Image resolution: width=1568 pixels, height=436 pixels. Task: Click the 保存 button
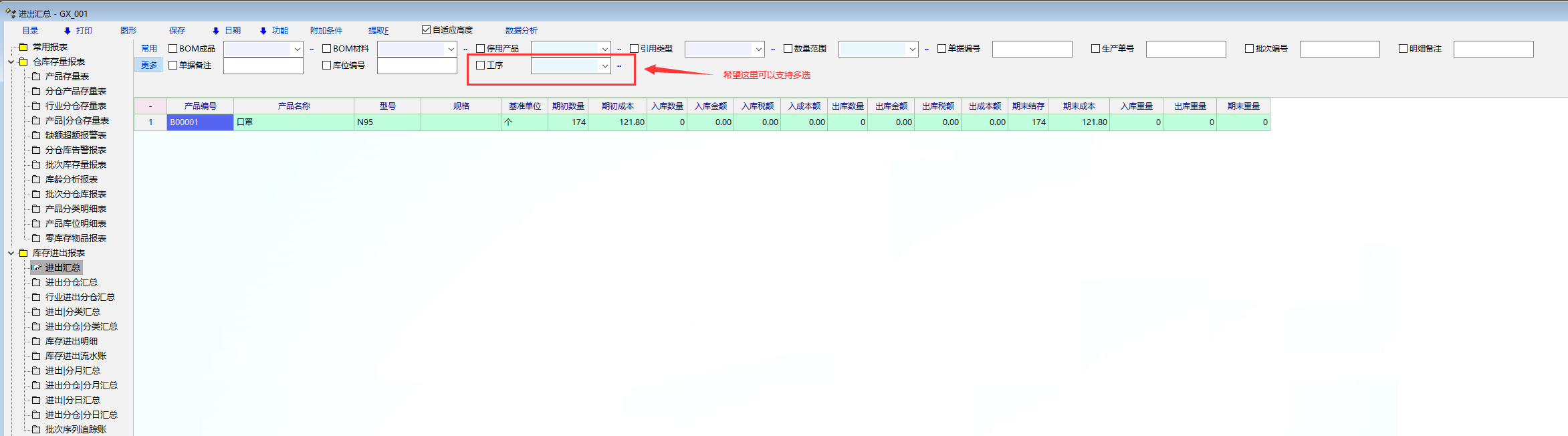coord(177,31)
